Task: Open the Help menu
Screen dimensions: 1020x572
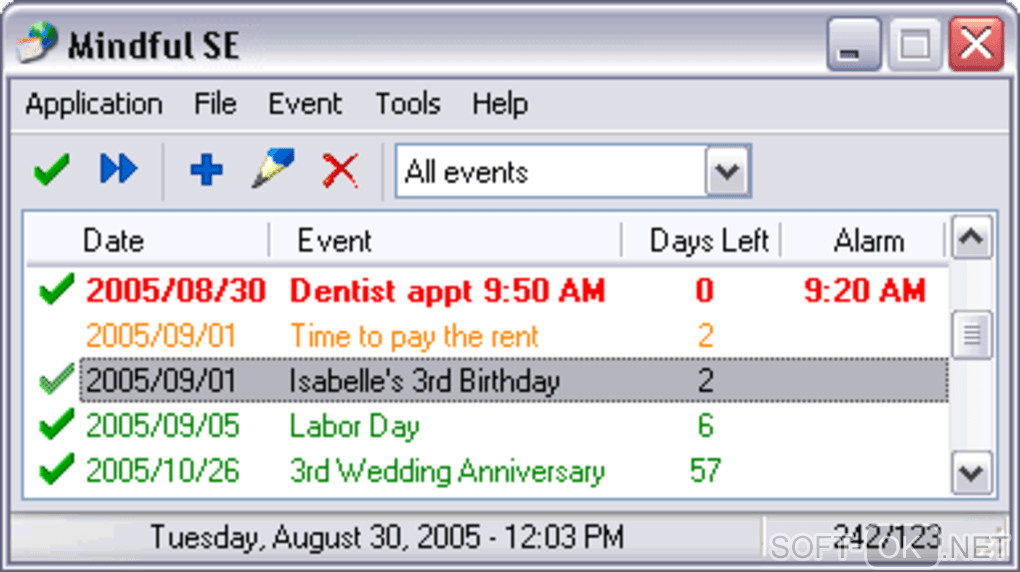Action: (x=500, y=104)
